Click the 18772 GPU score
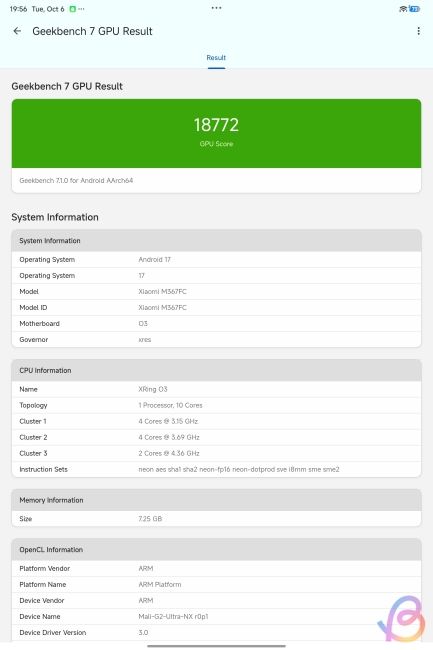Viewport: 433px width, 650px height. click(216, 125)
